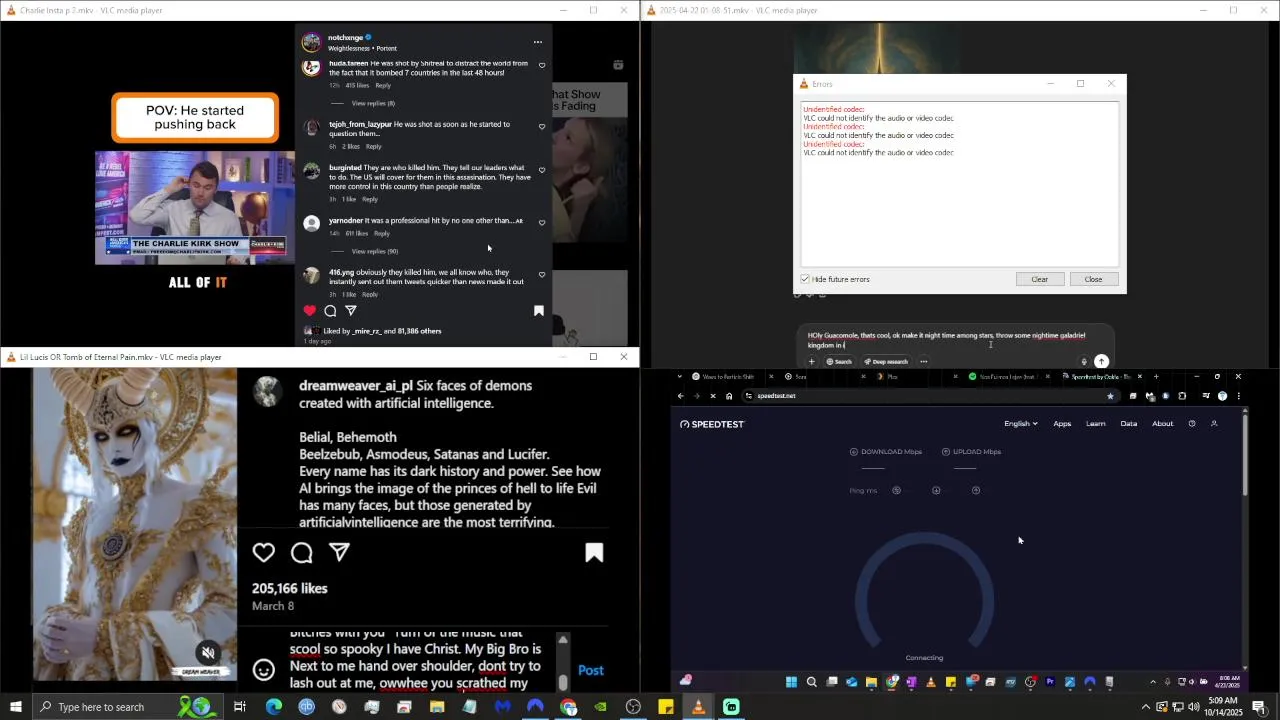This screenshot has width=1280, height=720.
Task: Like the tejoh_from_lazypur comment
Action: click(x=542, y=127)
